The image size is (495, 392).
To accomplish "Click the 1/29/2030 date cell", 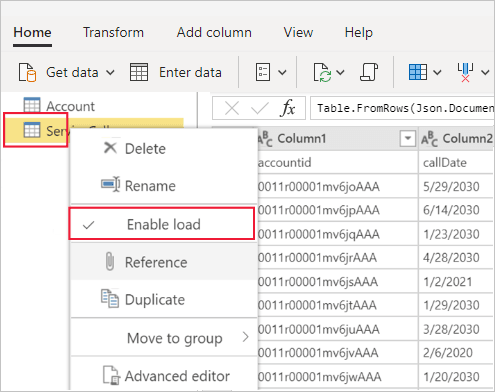I will tap(456, 305).
